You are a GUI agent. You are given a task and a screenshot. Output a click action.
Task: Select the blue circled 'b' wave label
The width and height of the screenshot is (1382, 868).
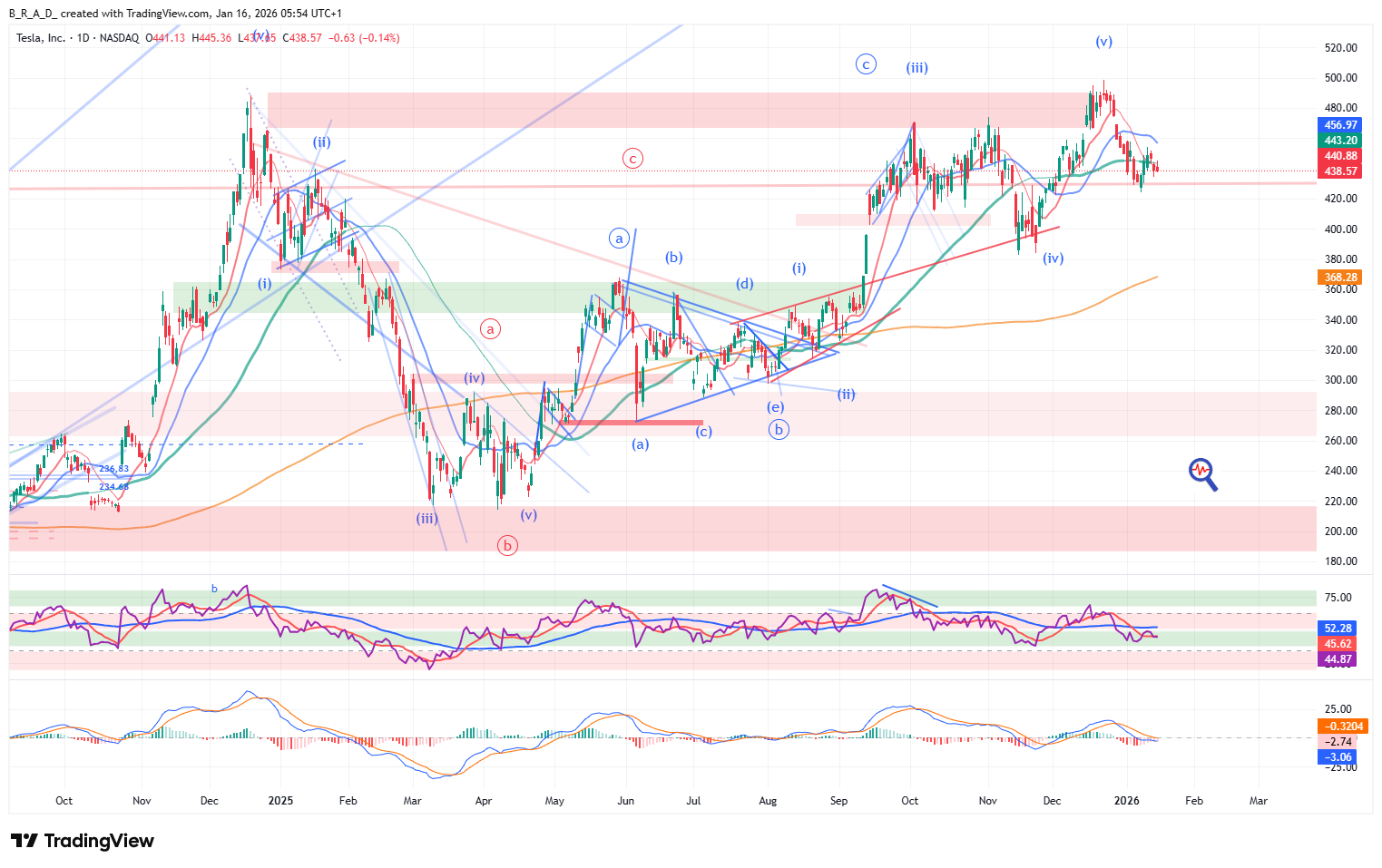click(x=779, y=430)
